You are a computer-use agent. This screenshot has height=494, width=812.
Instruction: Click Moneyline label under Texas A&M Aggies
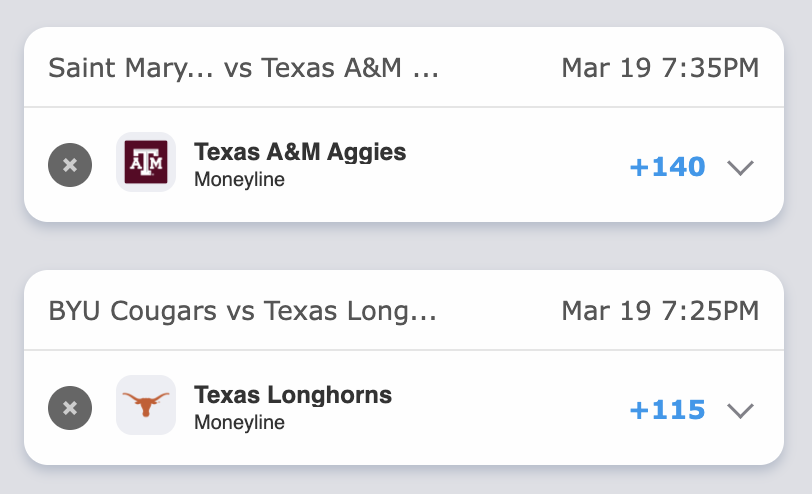tap(239, 180)
